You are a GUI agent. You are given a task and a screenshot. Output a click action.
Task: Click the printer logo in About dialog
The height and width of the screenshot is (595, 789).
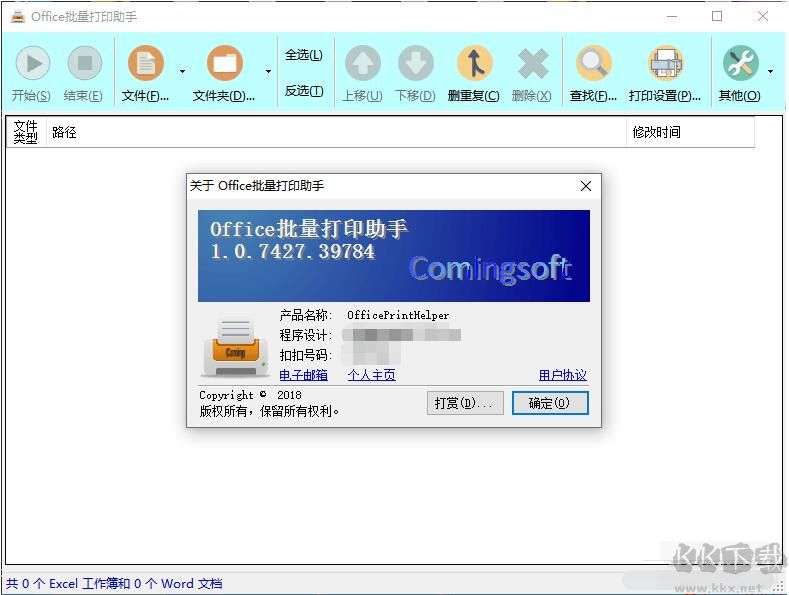coord(236,348)
